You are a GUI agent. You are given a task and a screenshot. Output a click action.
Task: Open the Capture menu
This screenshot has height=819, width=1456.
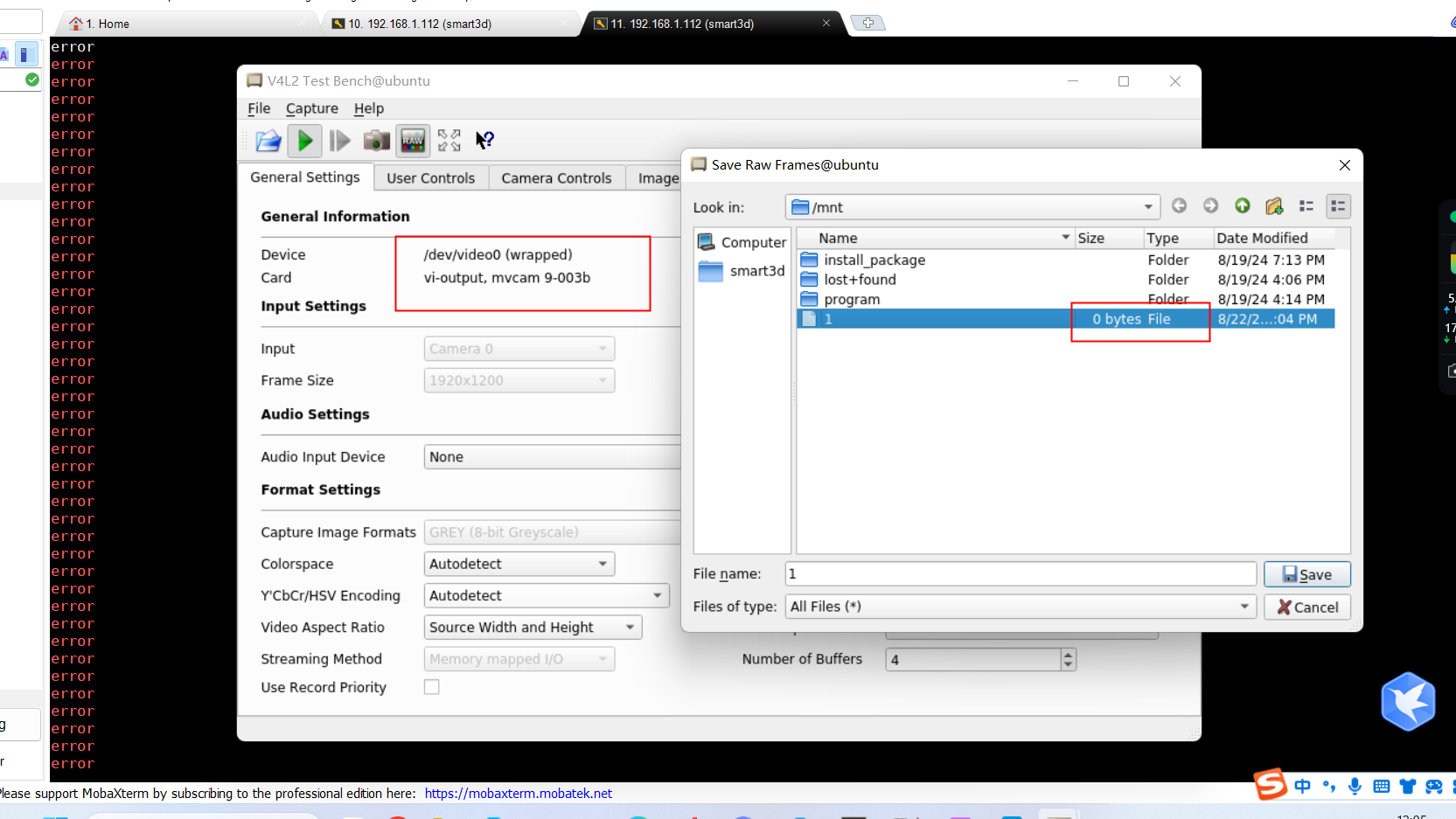[x=311, y=108]
